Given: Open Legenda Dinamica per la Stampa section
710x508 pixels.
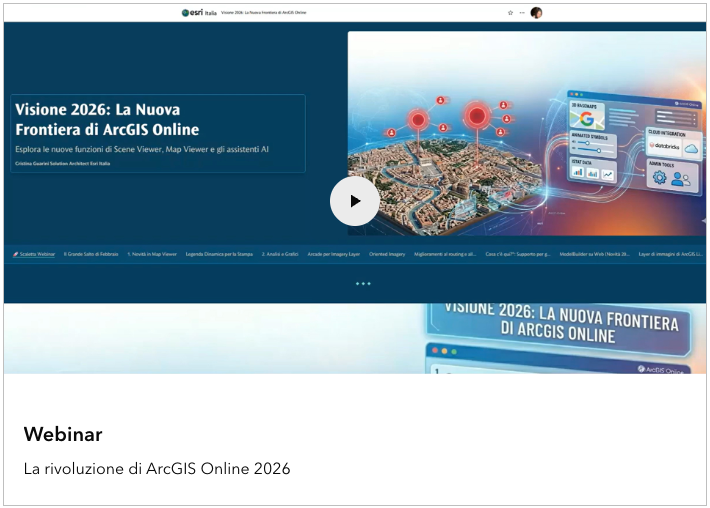Looking at the screenshot, I should tap(219, 254).
